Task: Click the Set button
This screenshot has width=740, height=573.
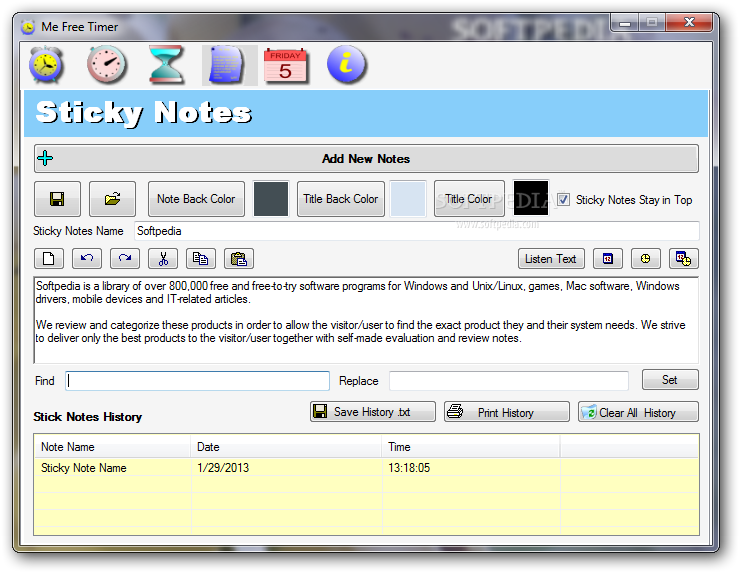Action: coord(670,379)
